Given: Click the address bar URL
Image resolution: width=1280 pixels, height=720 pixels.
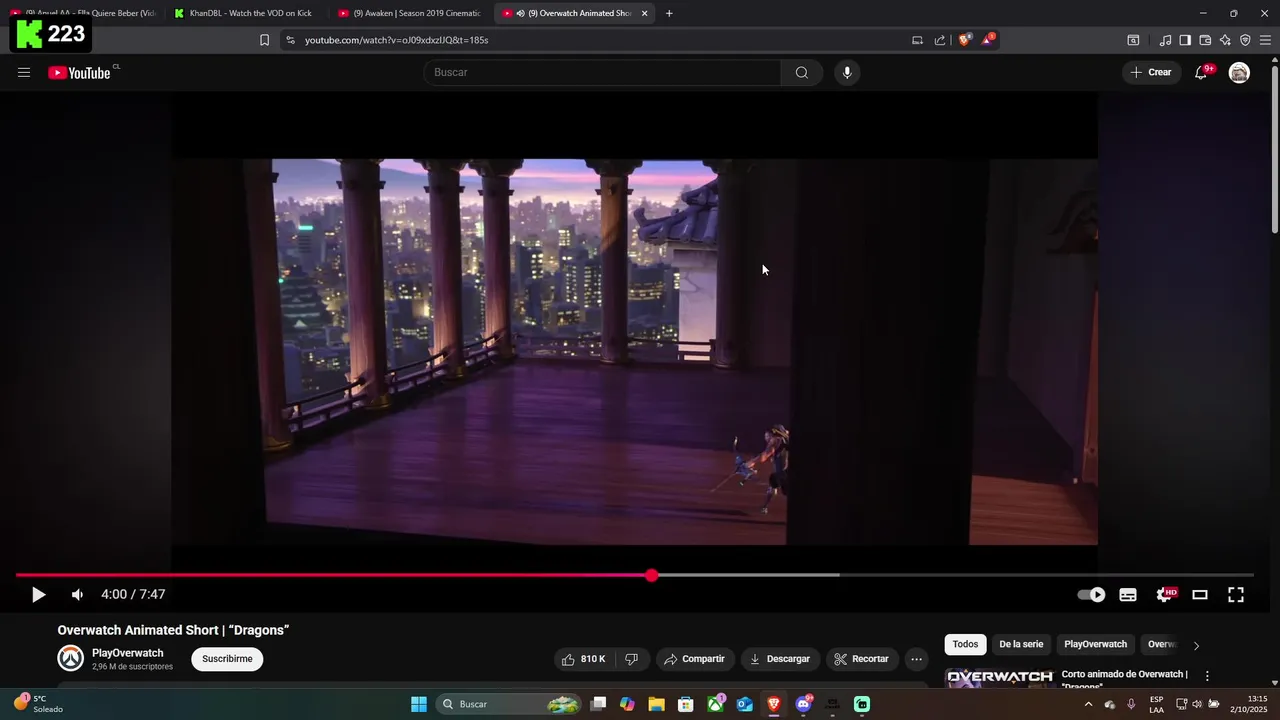Looking at the screenshot, I should click(396, 40).
